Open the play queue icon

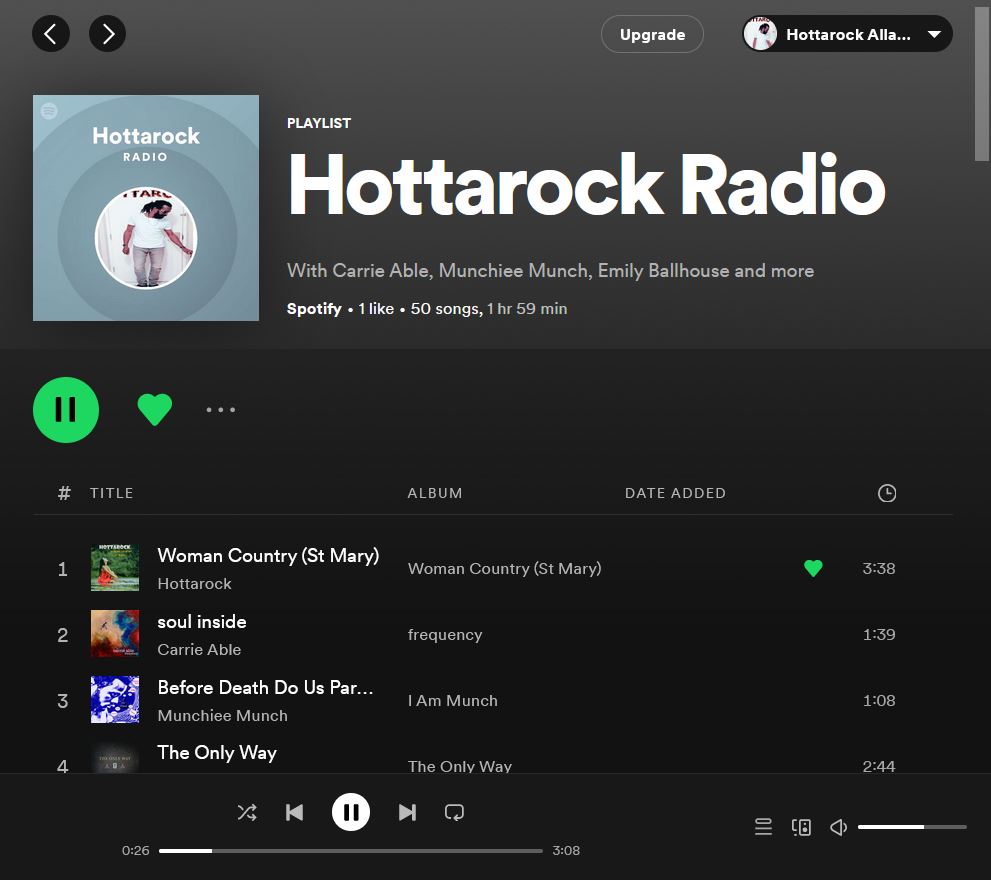[x=763, y=827]
